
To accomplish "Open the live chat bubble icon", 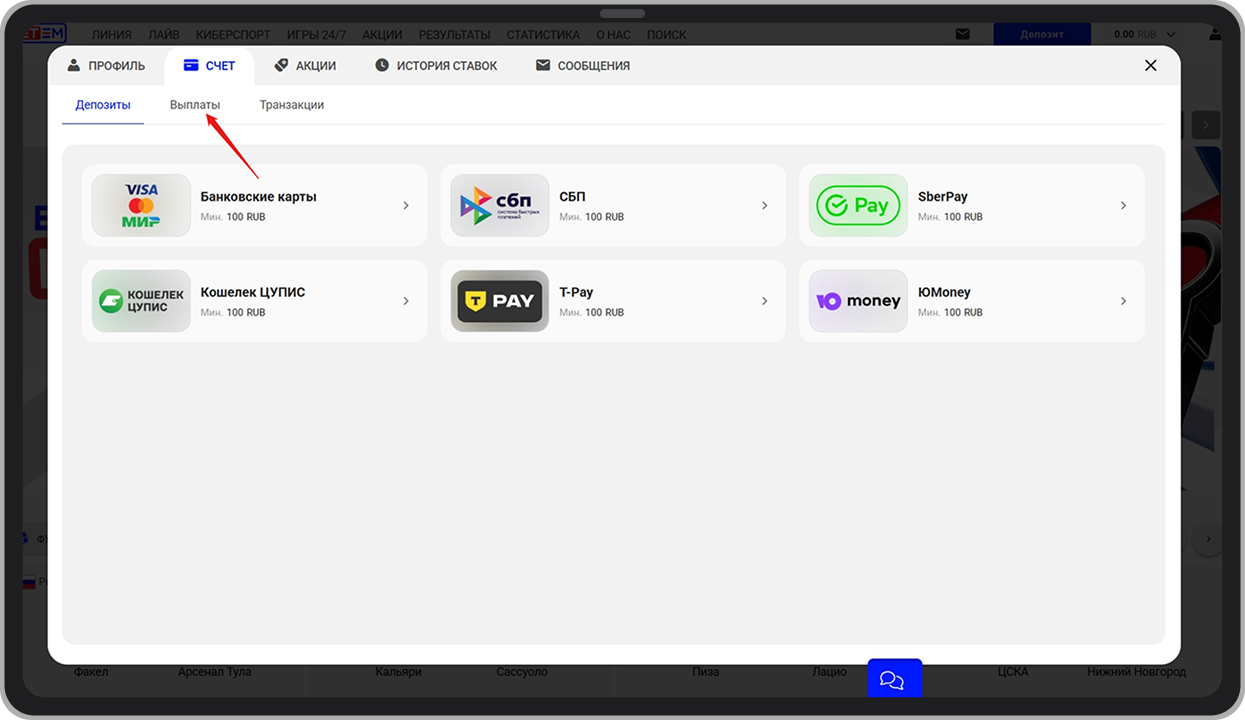I will (x=892, y=680).
